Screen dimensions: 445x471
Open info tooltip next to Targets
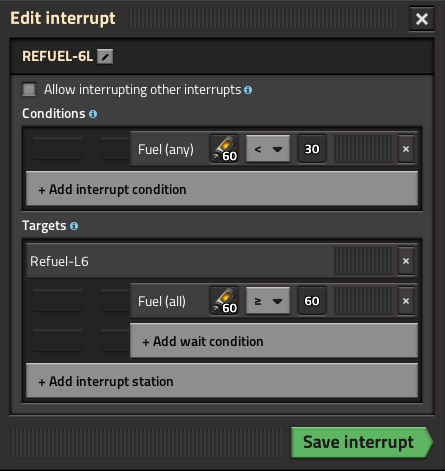74,226
